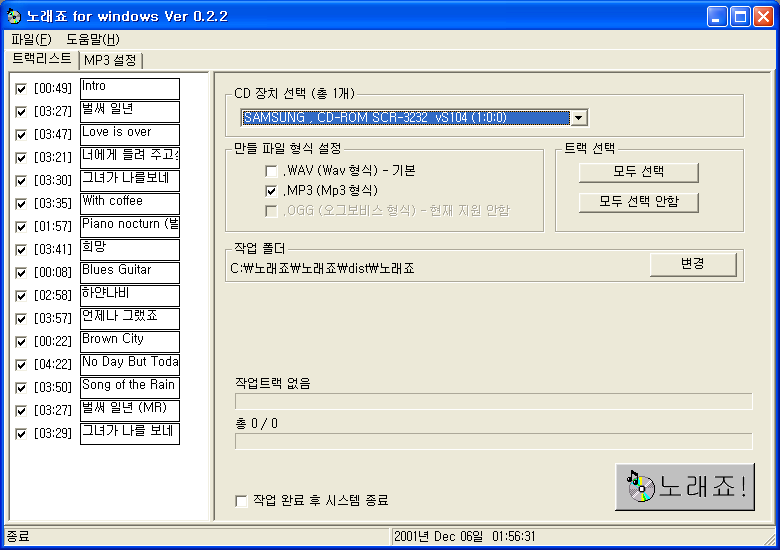The width and height of the screenshot is (780, 550).
Task: Click the 노래죠! CD rip button
Action: tap(685, 487)
